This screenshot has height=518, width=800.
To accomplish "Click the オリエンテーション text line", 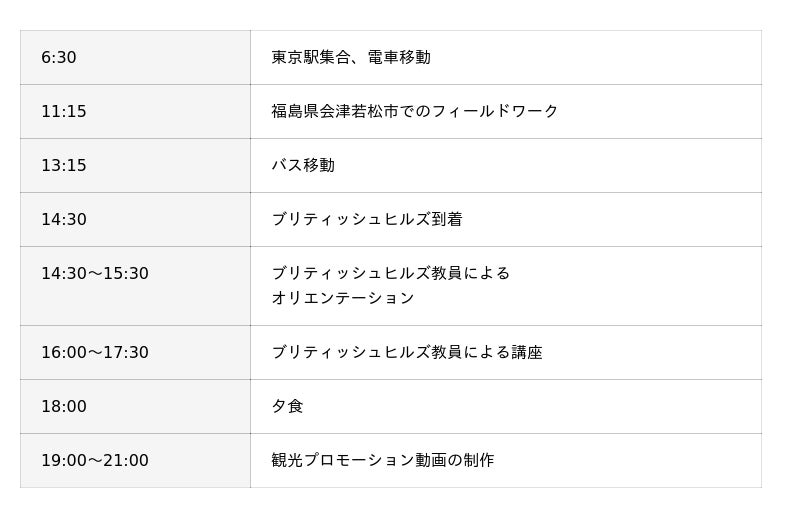I will coord(343,298).
